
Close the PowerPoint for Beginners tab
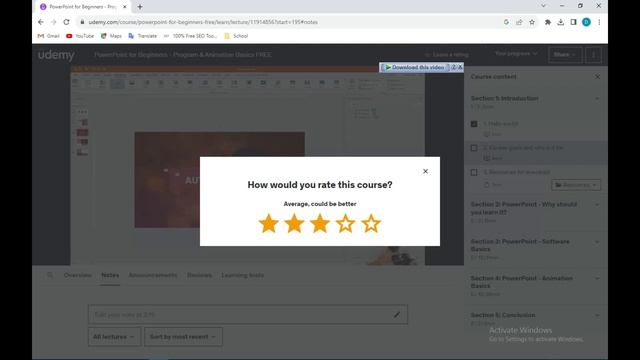point(125,7)
